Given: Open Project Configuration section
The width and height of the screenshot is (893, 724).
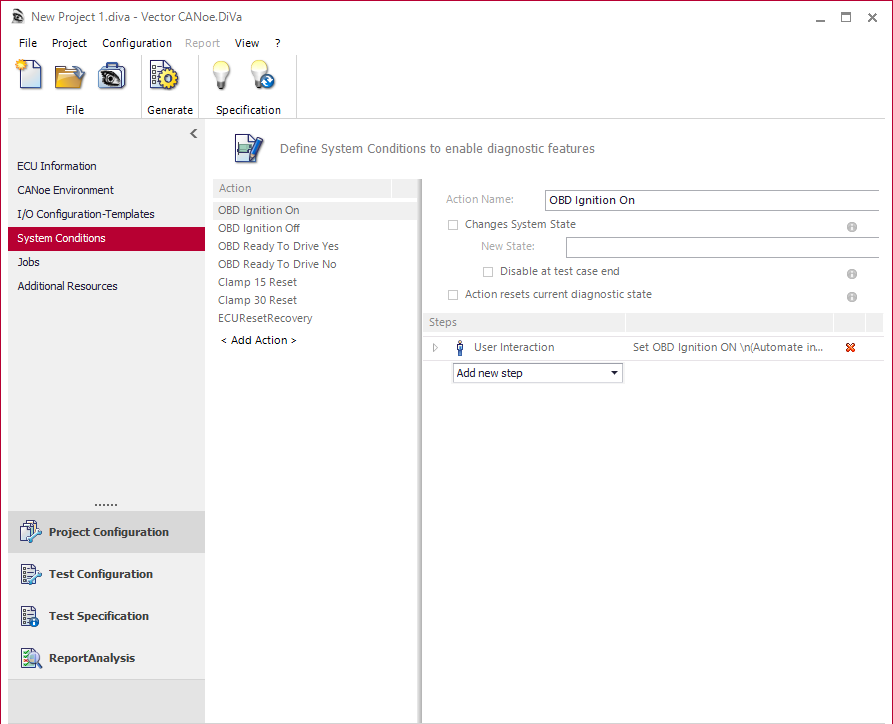Looking at the screenshot, I should (106, 532).
